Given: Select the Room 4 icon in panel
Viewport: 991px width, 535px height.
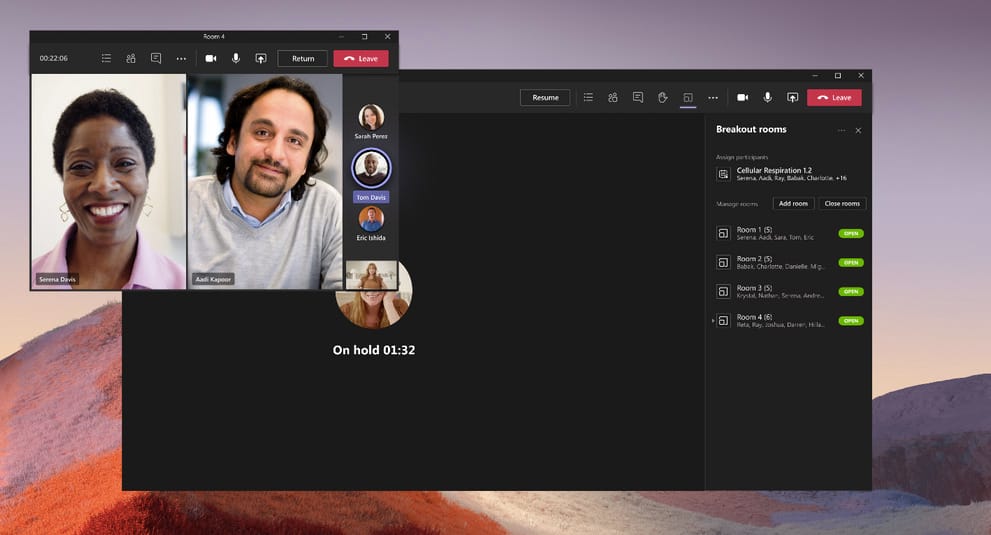Looking at the screenshot, I should (x=723, y=321).
